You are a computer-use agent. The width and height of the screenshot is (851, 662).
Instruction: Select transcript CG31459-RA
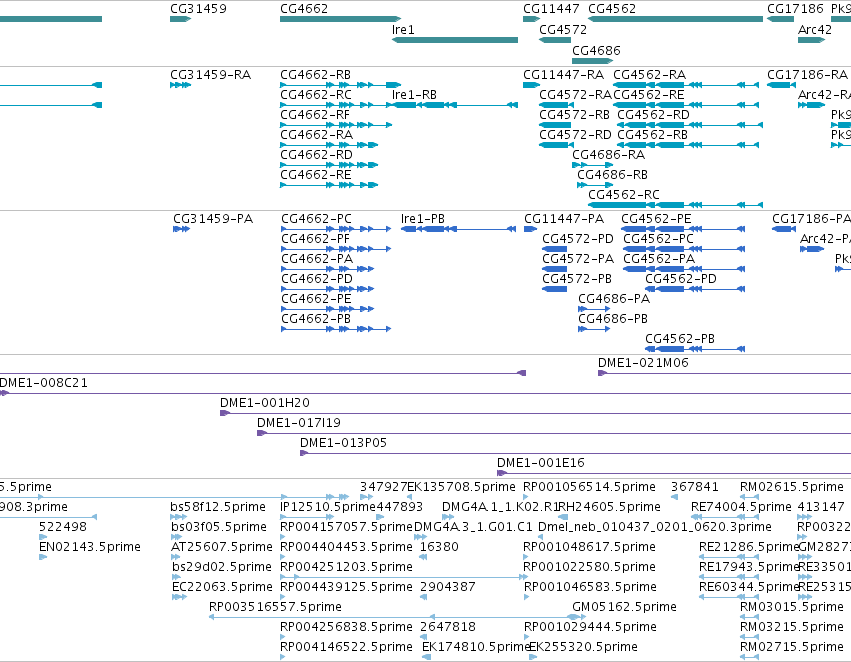pyautogui.click(x=211, y=74)
